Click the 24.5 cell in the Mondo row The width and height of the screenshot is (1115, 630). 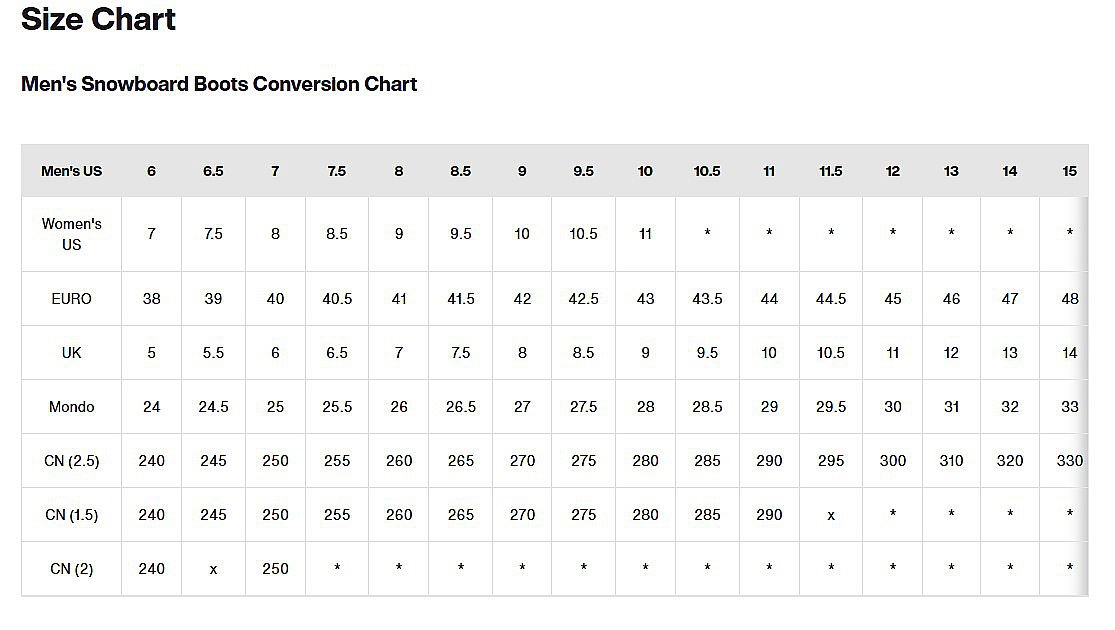(x=213, y=407)
